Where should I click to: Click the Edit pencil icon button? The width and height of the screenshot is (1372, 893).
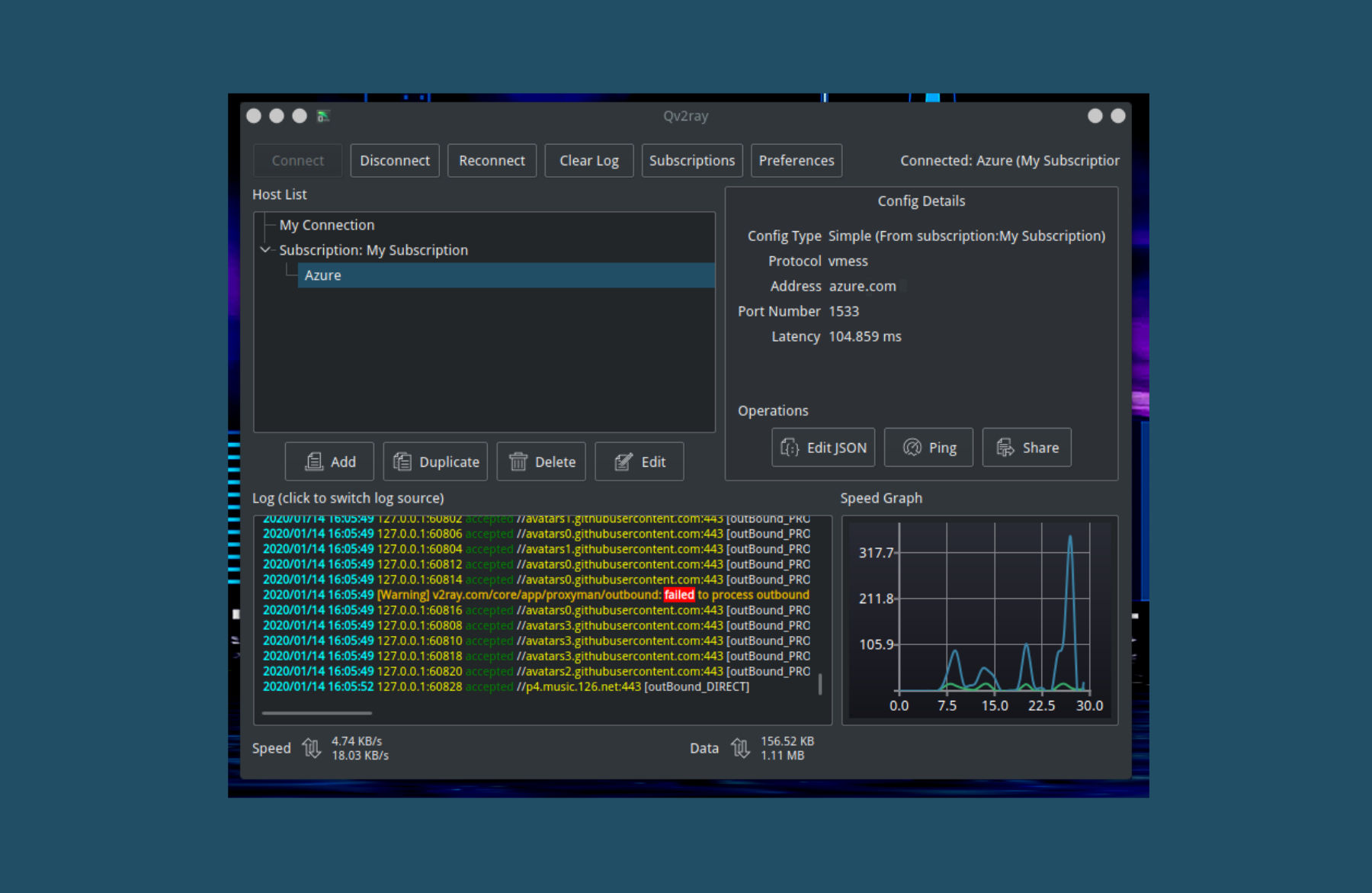coord(640,461)
